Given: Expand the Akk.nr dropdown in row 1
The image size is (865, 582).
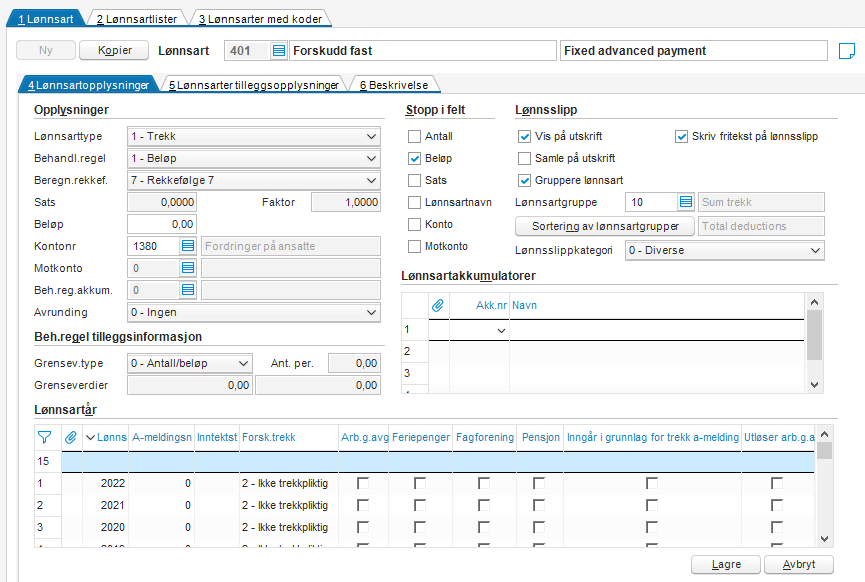Looking at the screenshot, I should click(x=501, y=330).
